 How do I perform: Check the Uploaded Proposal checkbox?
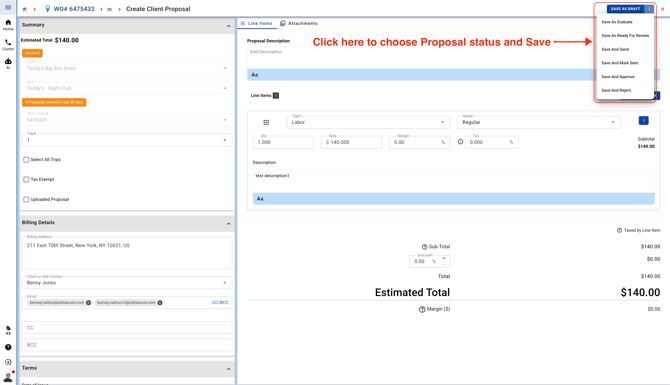point(26,199)
